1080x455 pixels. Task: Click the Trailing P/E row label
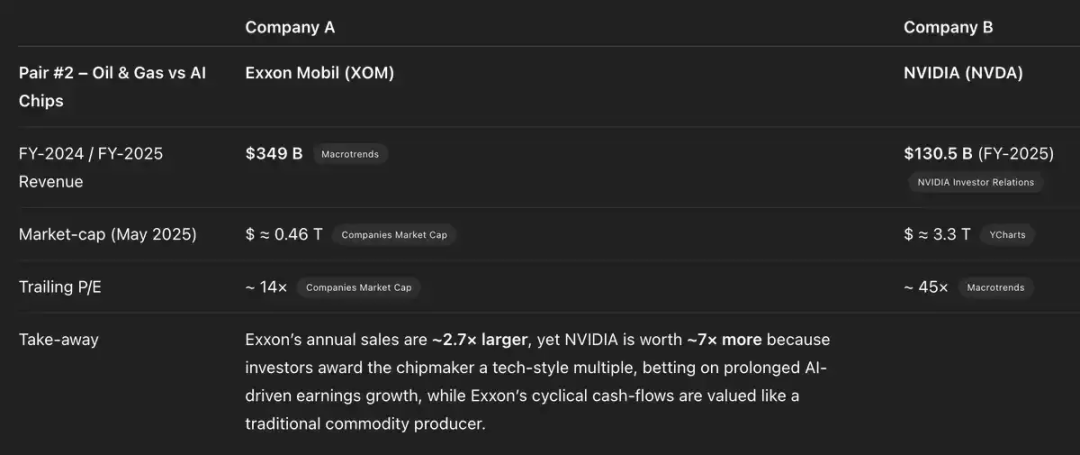[x=60, y=287]
